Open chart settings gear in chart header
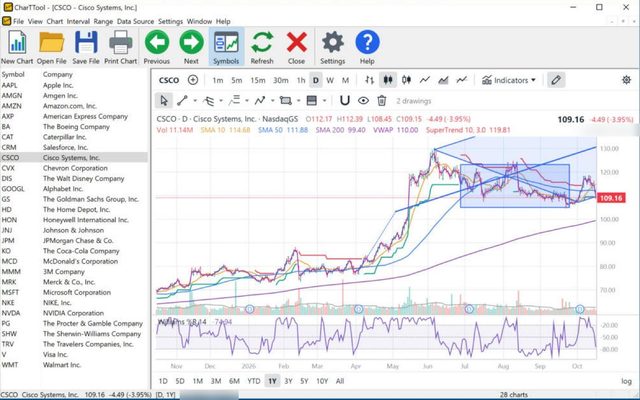The width and height of the screenshot is (640, 400). 626,80
